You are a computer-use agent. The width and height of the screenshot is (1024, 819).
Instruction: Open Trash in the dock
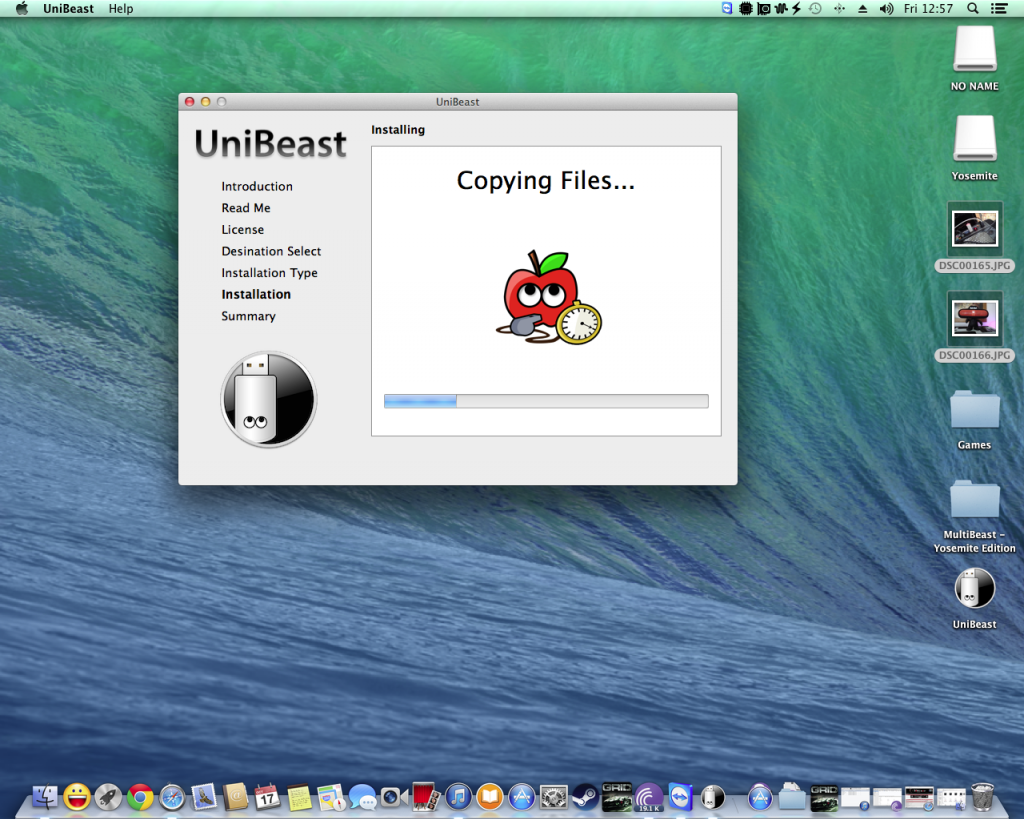982,797
